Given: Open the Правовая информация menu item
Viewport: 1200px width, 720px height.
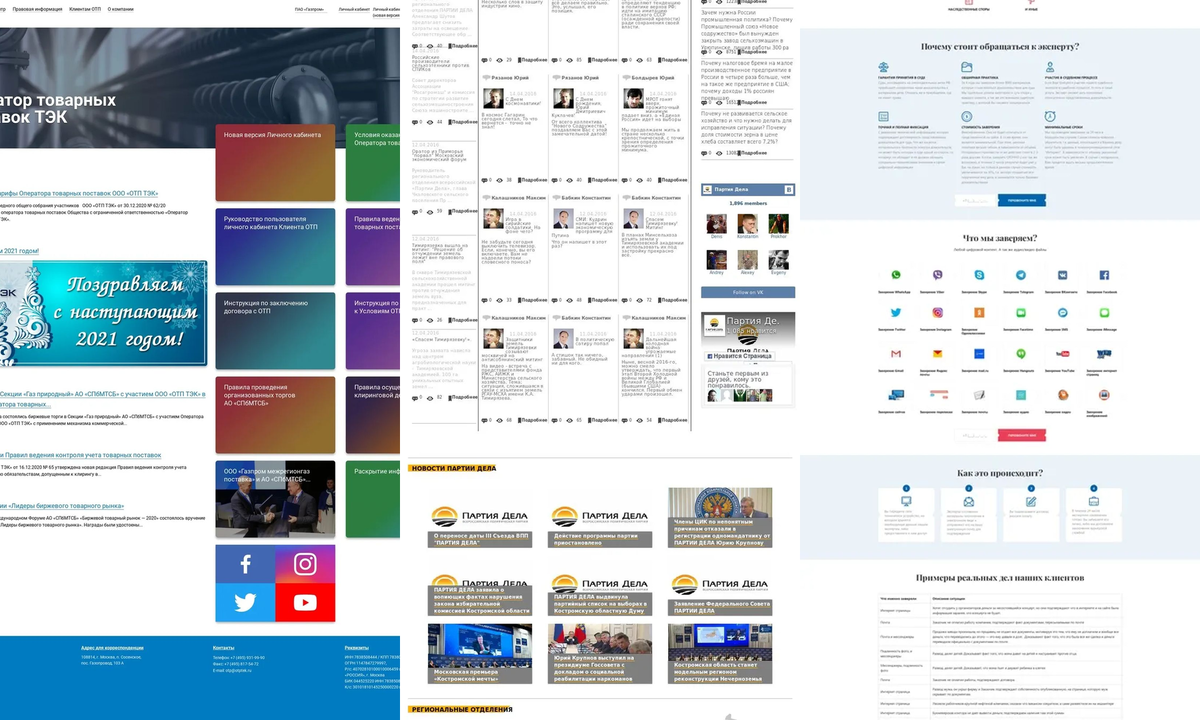Looking at the screenshot, I should pos(37,9).
